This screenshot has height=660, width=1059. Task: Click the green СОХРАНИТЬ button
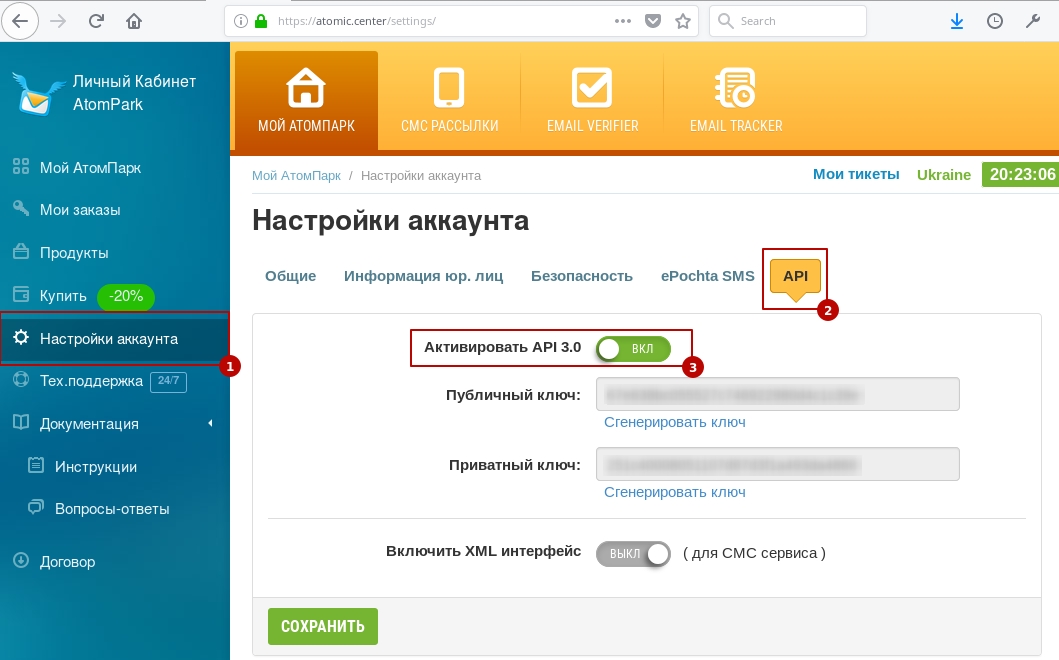[x=323, y=626]
